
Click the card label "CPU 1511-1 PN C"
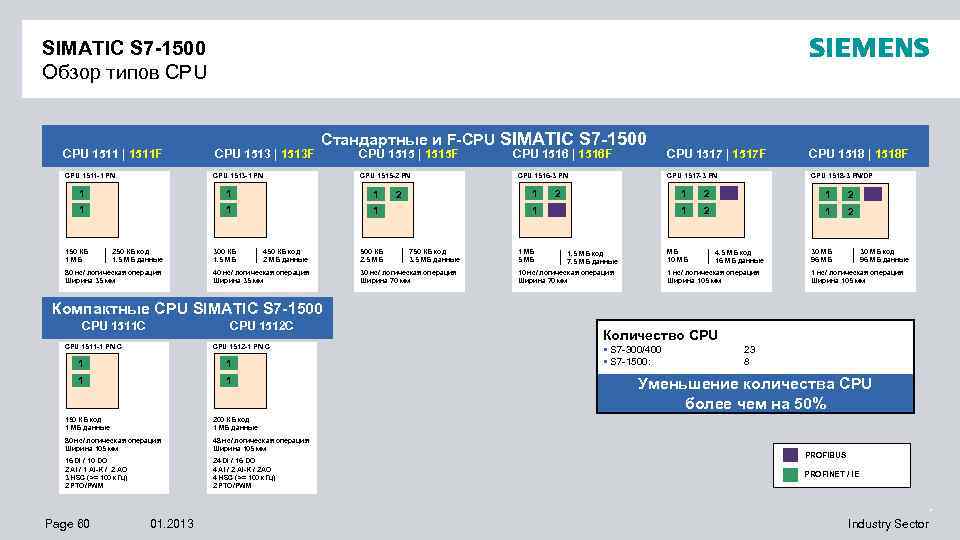93,347
